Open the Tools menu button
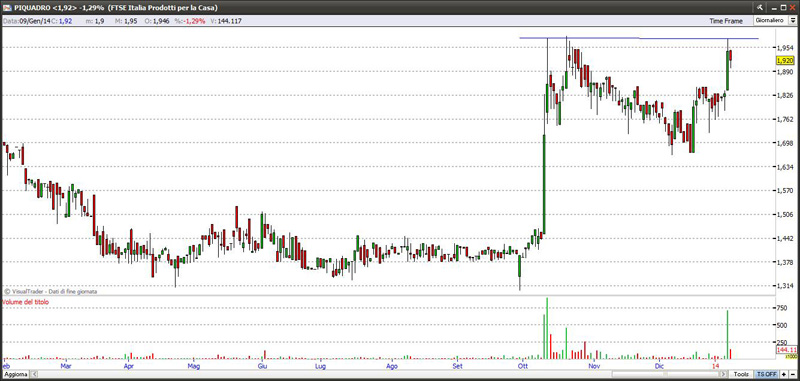The width and height of the screenshot is (800, 381). (741, 374)
